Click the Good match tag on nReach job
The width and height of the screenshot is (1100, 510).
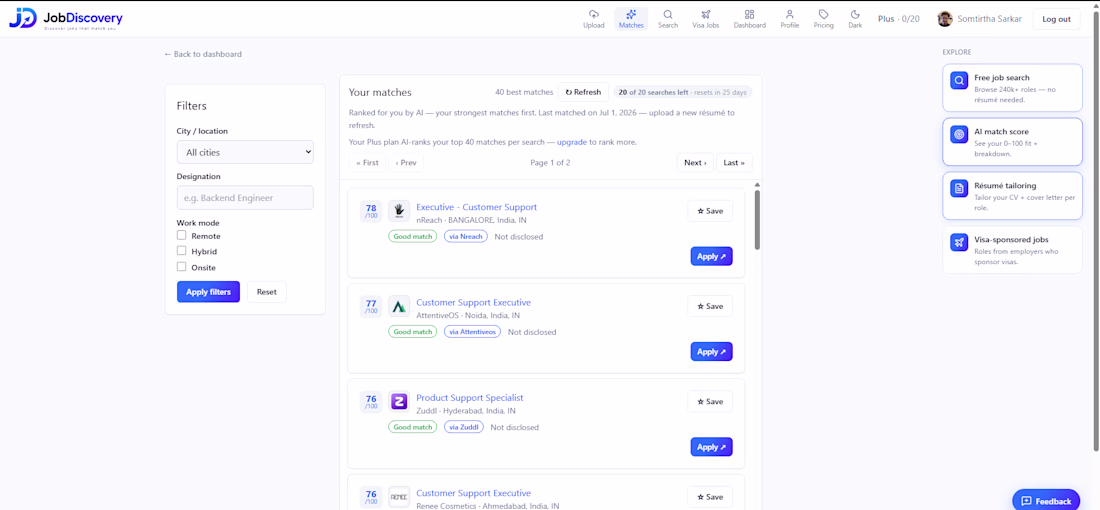(x=412, y=236)
